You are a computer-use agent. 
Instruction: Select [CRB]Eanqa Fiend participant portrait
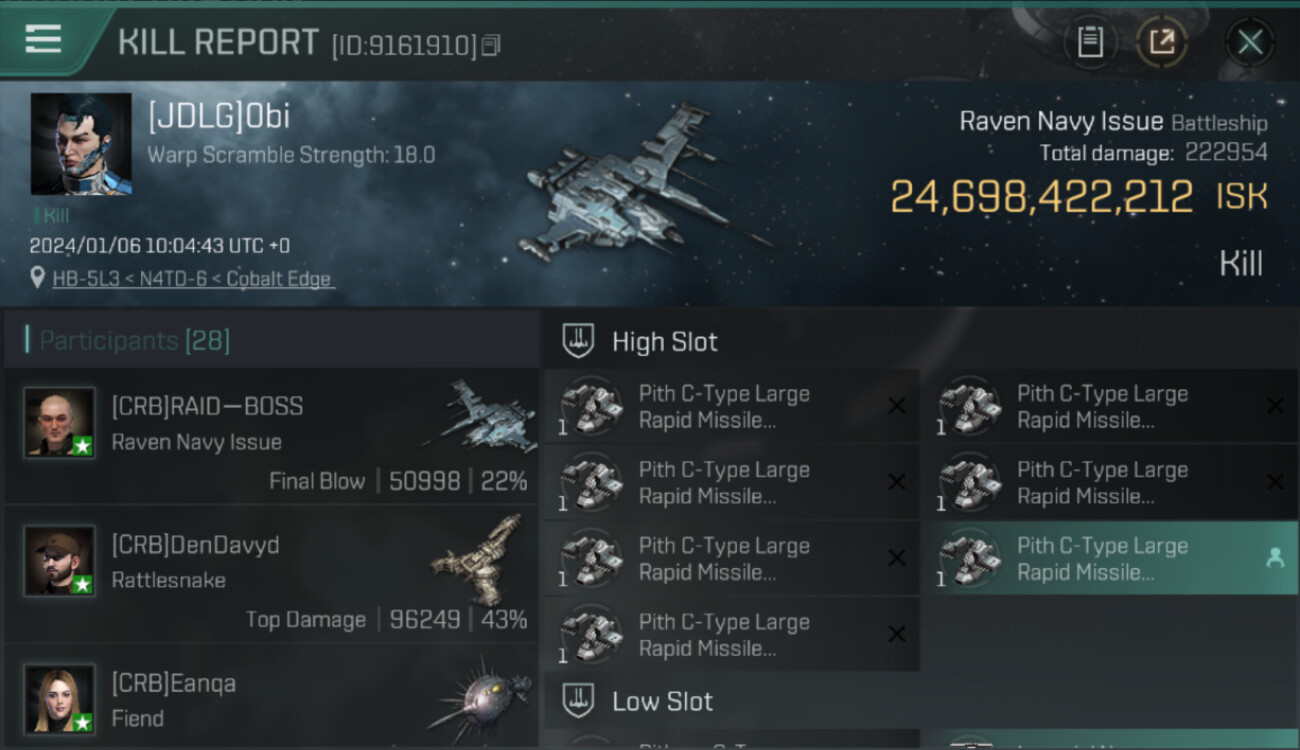(60, 698)
